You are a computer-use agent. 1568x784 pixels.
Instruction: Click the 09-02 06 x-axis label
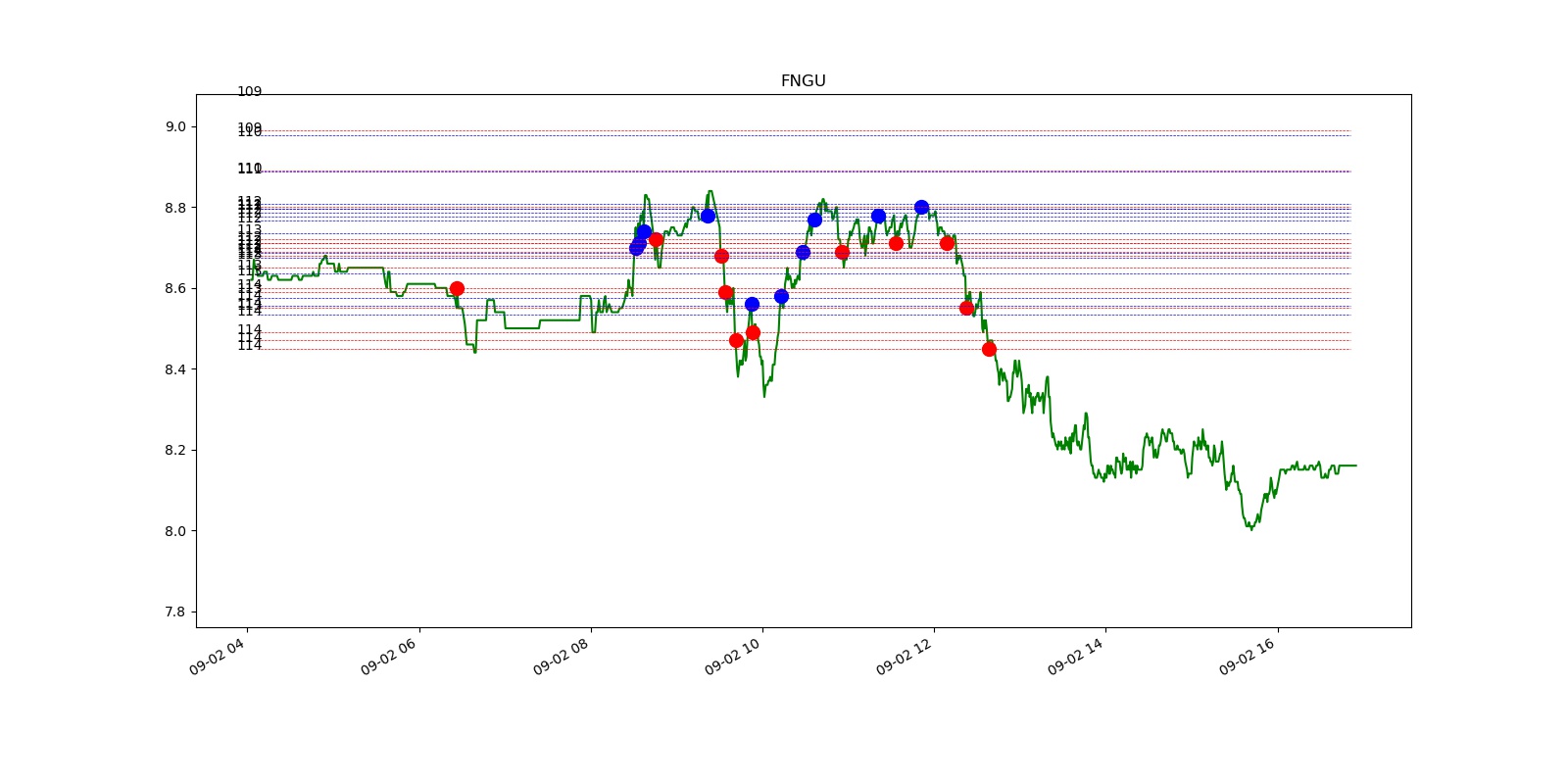388,657
